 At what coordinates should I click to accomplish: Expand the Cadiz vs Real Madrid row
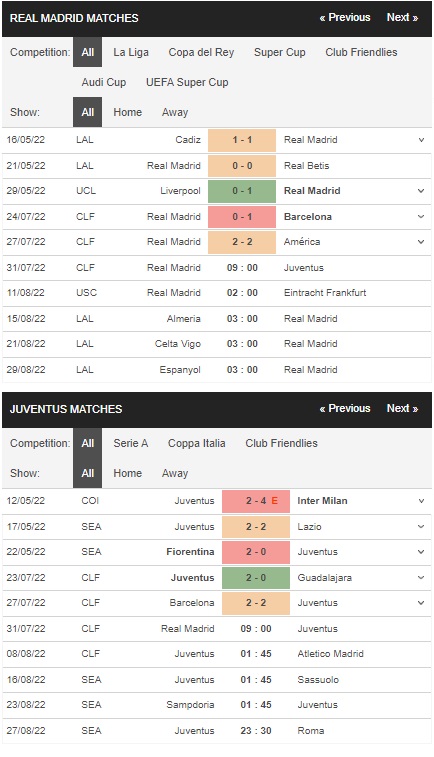click(421, 140)
